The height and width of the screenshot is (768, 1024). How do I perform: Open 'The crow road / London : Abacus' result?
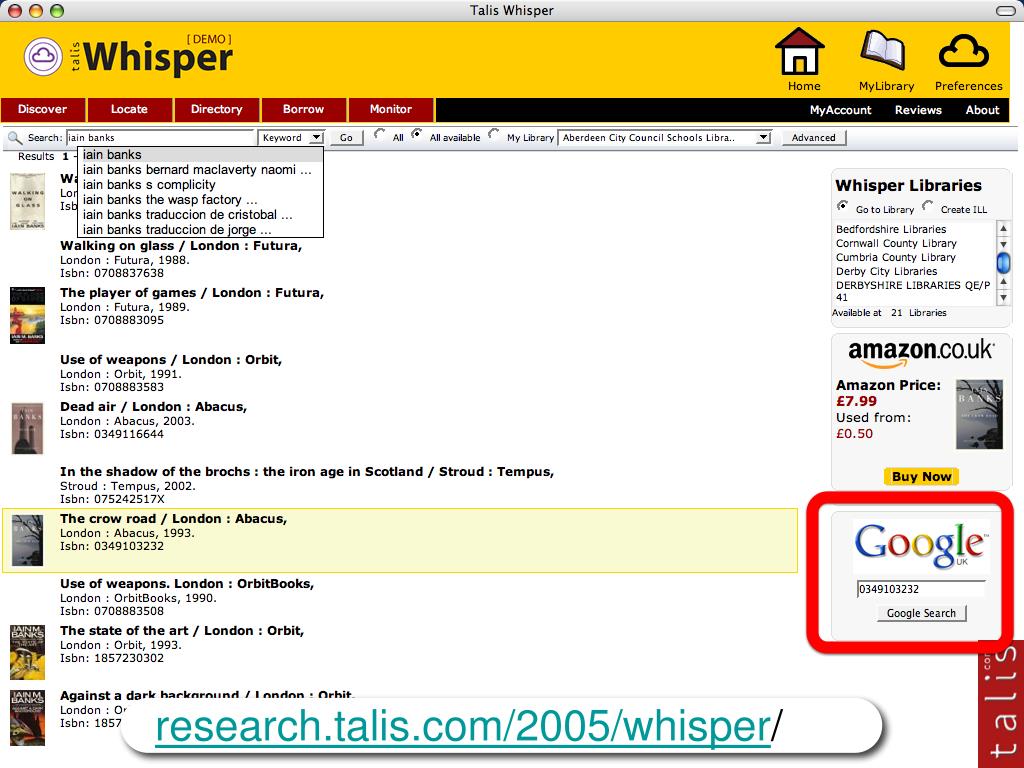pos(174,519)
